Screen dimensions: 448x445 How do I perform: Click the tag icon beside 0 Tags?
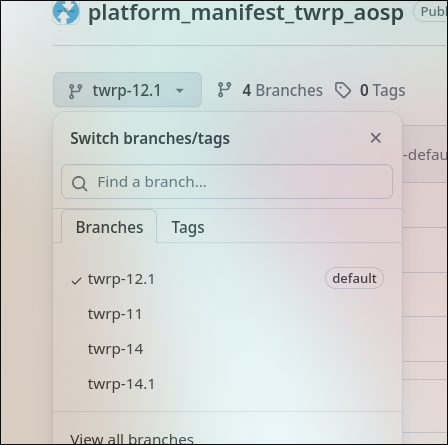(343, 90)
